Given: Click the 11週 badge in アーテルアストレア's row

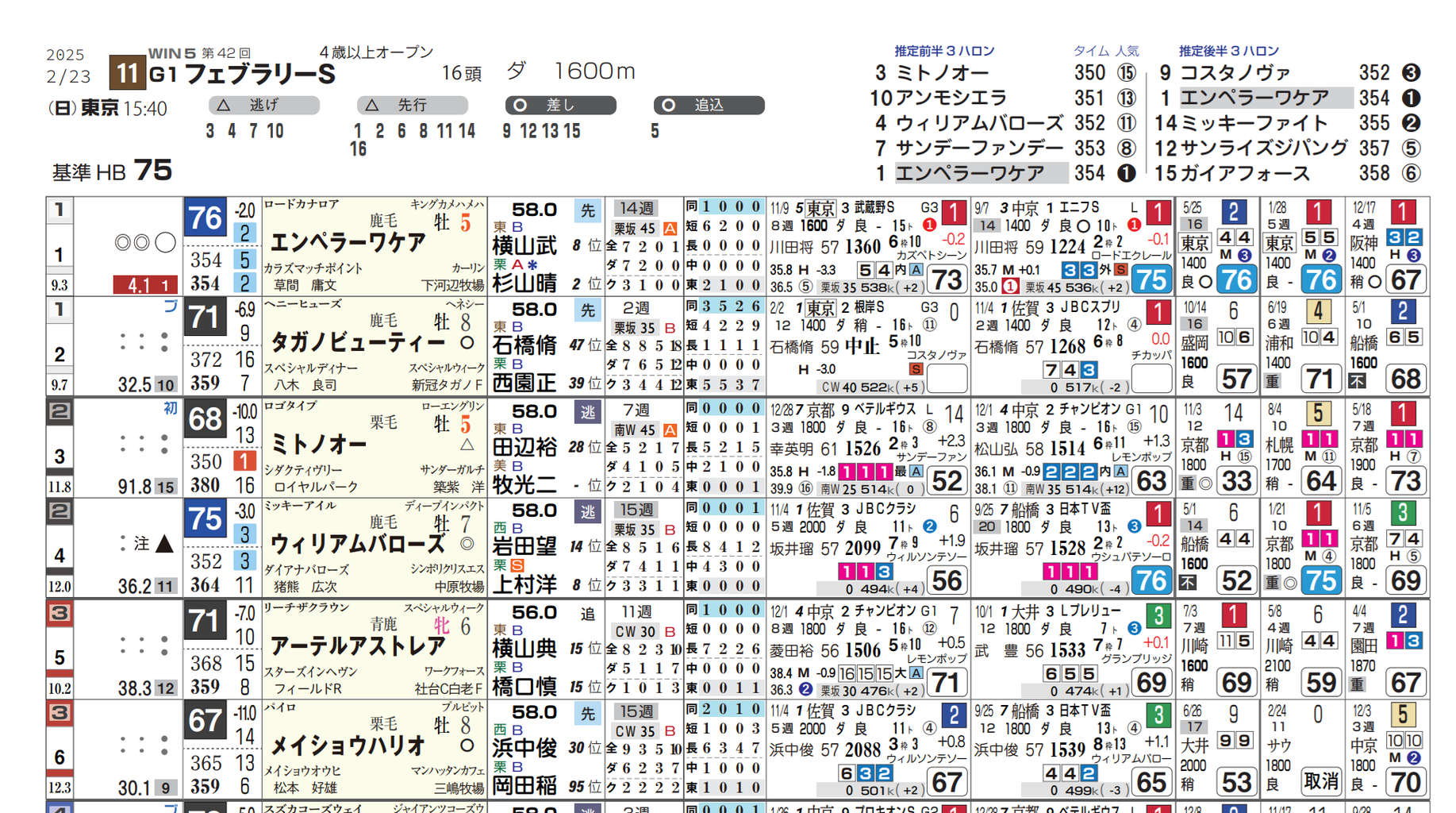Looking at the screenshot, I should click(636, 612).
